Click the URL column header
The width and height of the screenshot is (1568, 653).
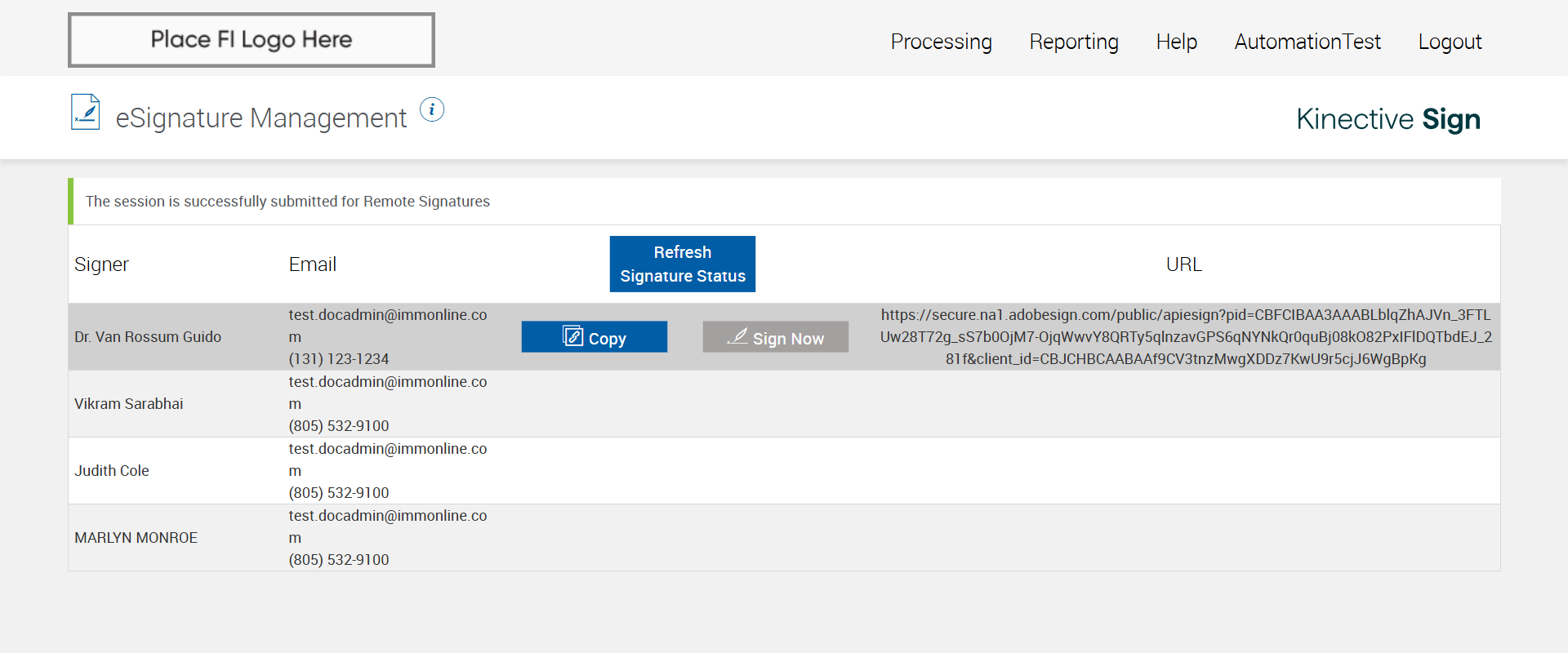click(x=1183, y=264)
